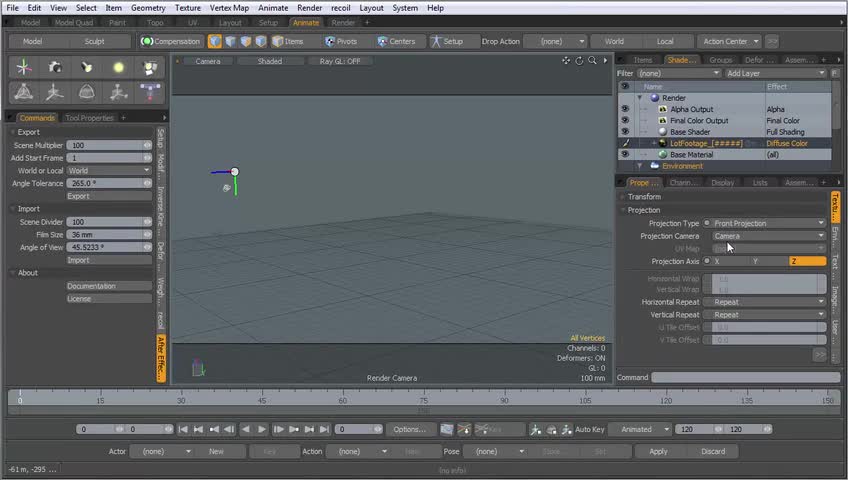Click the viewport rotate icon

point(579,61)
